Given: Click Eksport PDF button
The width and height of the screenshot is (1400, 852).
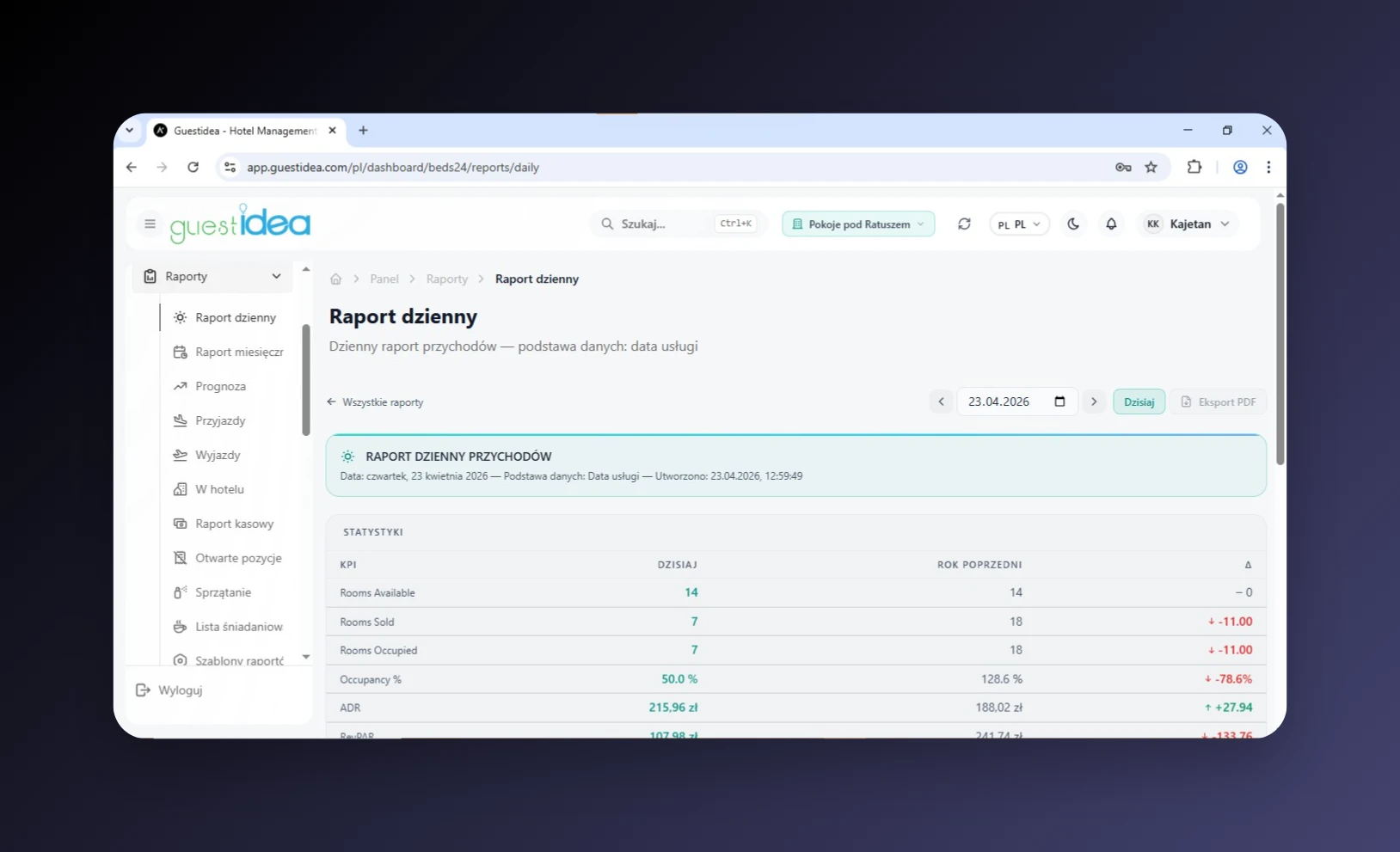Looking at the screenshot, I should [x=1219, y=401].
